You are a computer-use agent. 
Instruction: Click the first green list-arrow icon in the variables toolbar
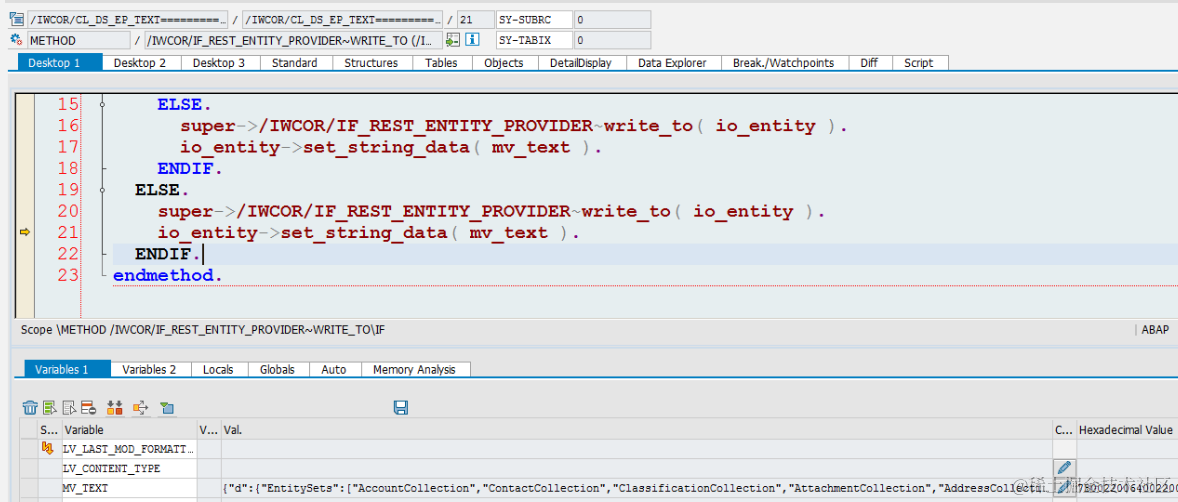(50, 407)
